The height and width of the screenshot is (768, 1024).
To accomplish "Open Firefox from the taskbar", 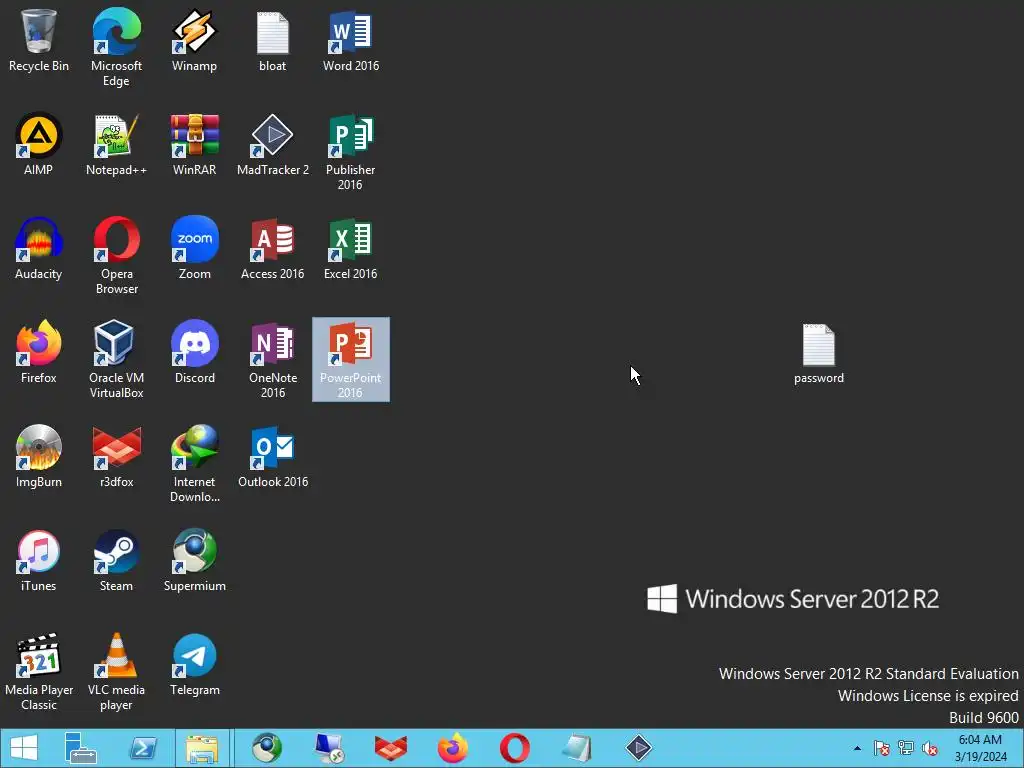I will pyautogui.click(x=453, y=748).
